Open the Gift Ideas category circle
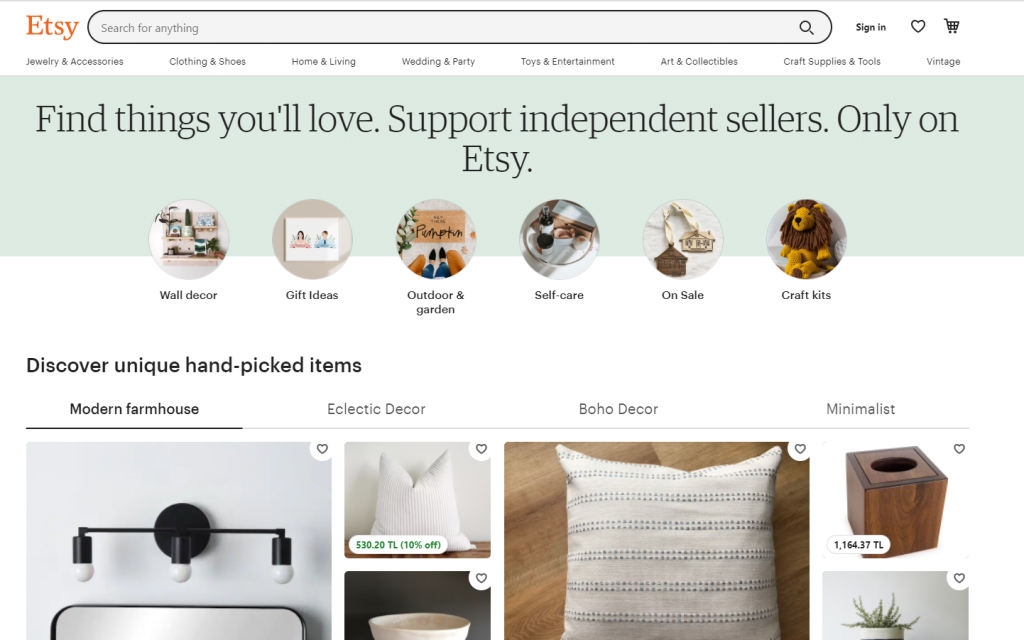The width and height of the screenshot is (1024, 640). pyautogui.click(x=312, y=238)
